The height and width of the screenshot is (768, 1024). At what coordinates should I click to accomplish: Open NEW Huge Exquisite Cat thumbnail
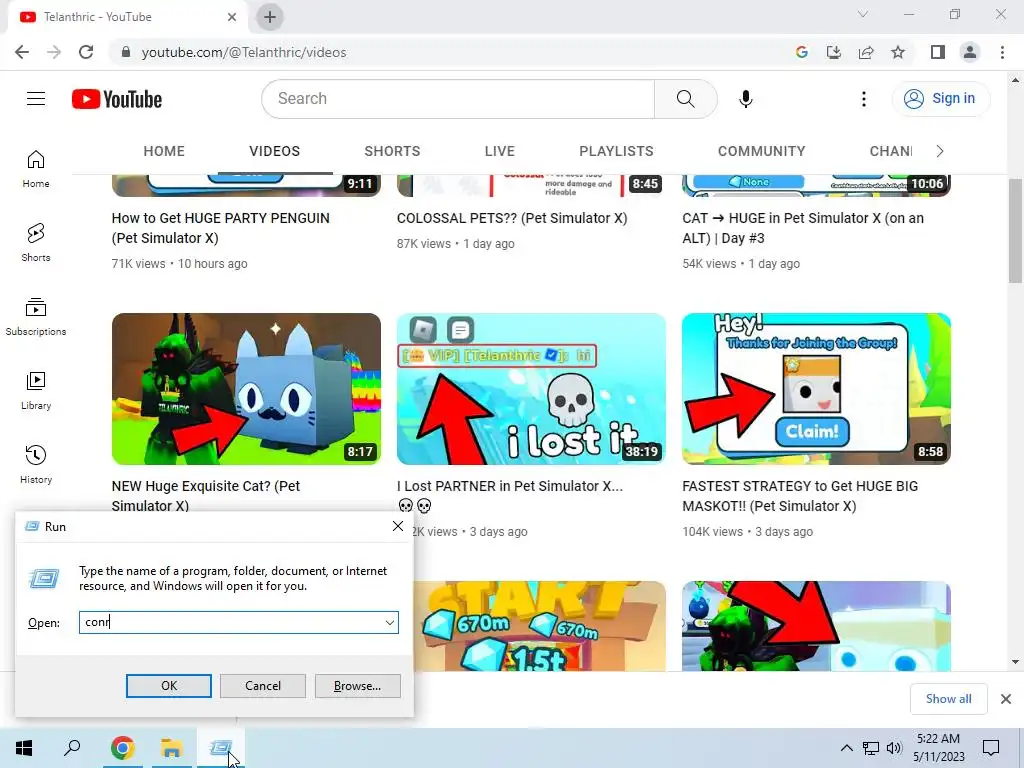click(x=246, y=389)
